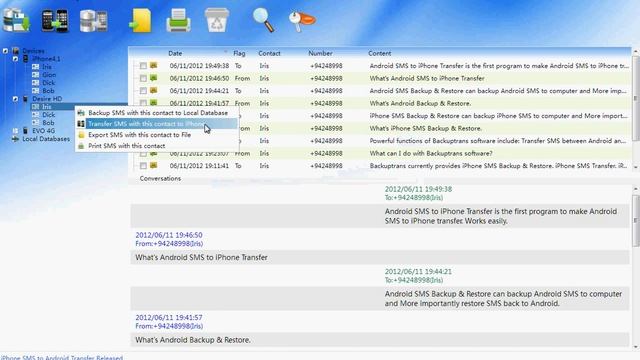
Task: Click the recycle bin delete toolbar icon
Action: pyautogui.click(x=217, y=20)
